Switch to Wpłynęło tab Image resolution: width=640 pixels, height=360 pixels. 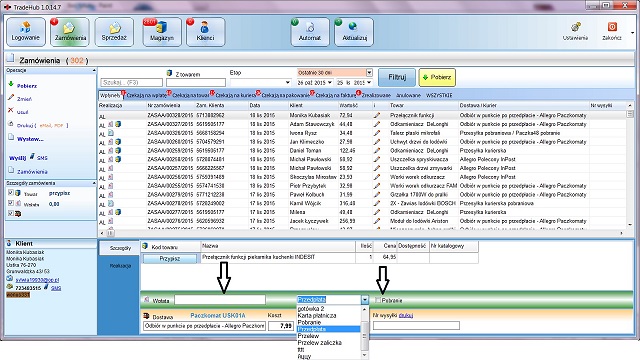(x=110, y=95)
